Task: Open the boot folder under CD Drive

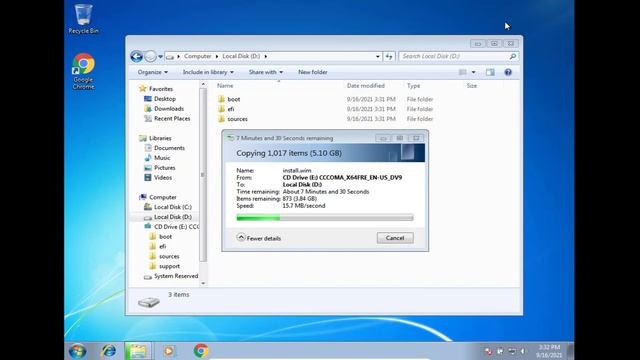Action: pos(160,237)
